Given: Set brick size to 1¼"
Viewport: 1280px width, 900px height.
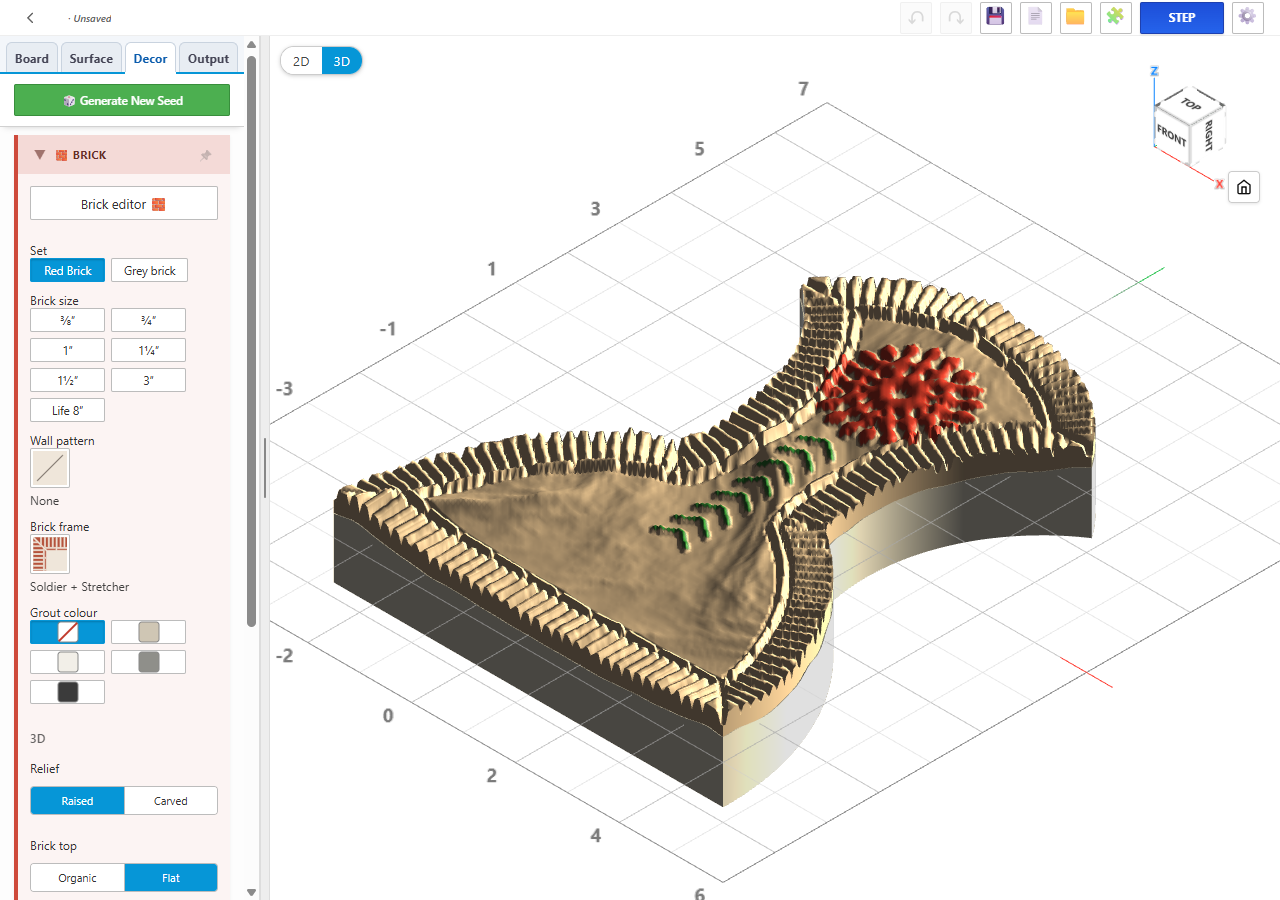Looking at the screenshot, I should tap(148, 350).
